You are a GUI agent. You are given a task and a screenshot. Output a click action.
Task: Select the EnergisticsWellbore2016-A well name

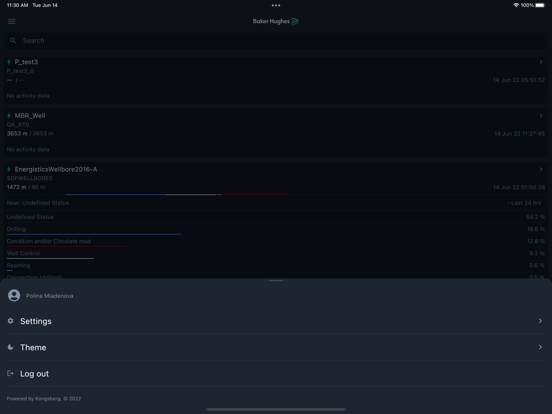tap(56, 169)
